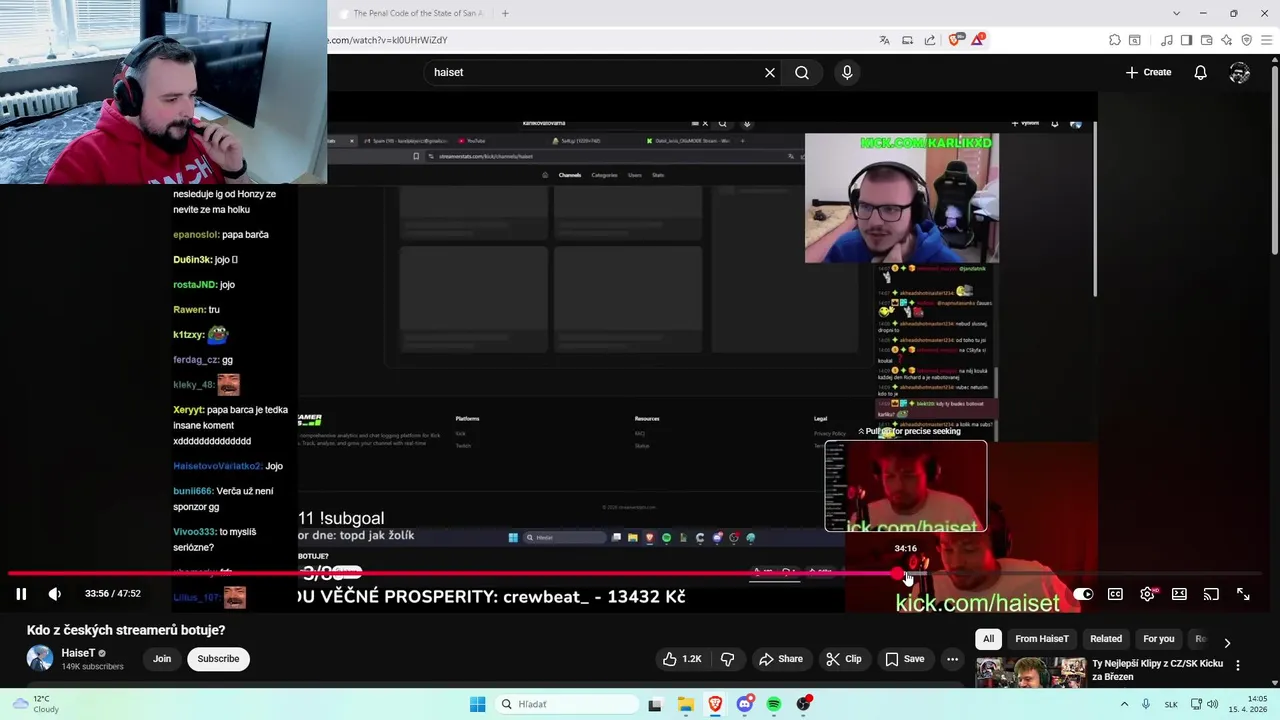1280x720 pixels.
Task: Open the Windows Start menu
Action: (477, 704)
